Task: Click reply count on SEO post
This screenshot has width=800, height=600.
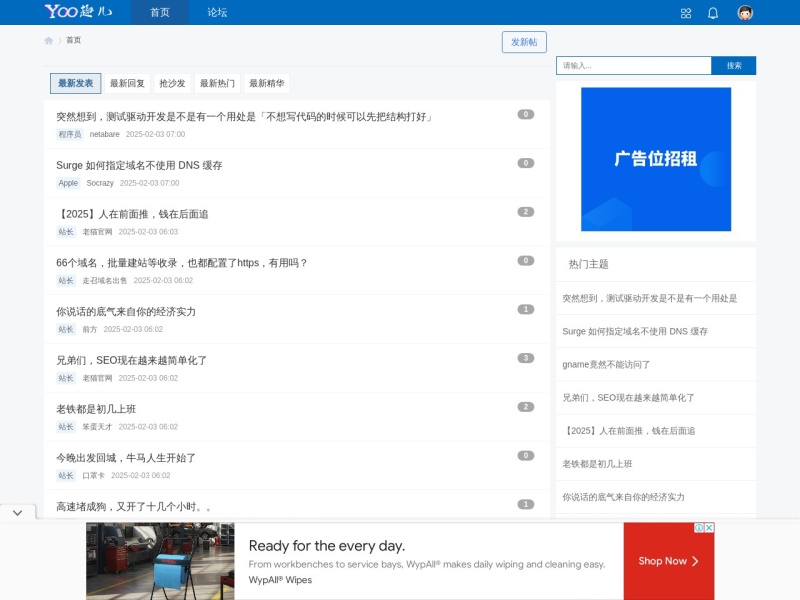Action: 526,358
